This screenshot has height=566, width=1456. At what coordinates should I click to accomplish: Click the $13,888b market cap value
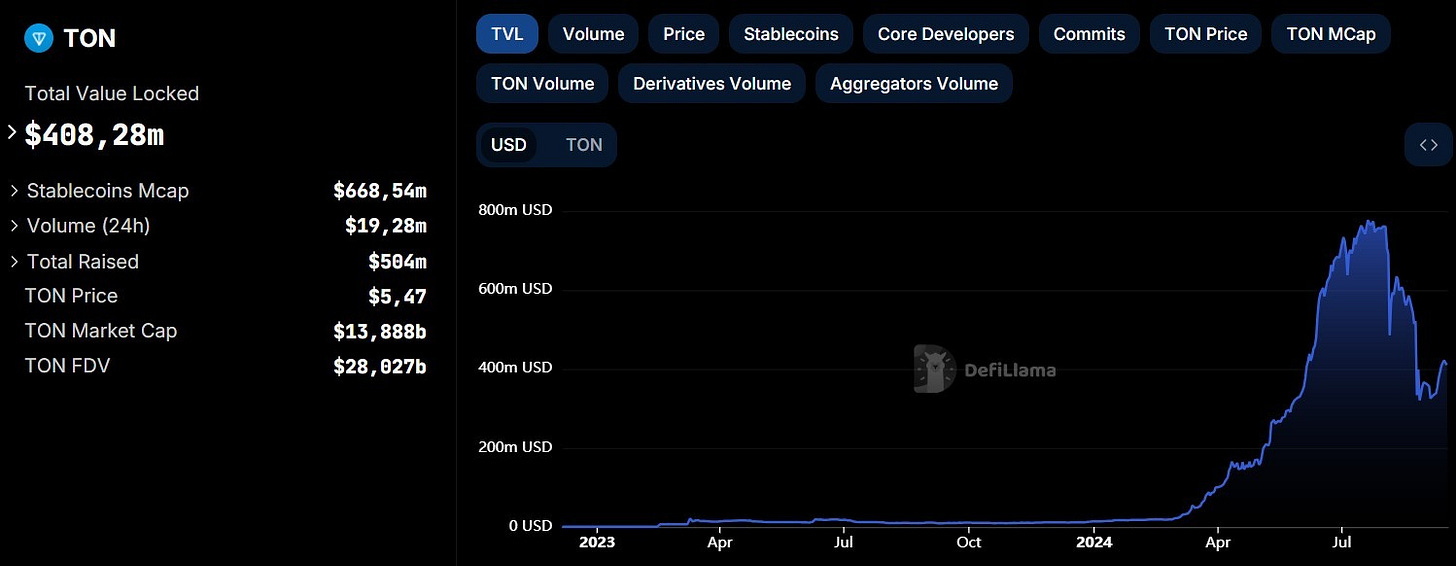coord(380,331)
